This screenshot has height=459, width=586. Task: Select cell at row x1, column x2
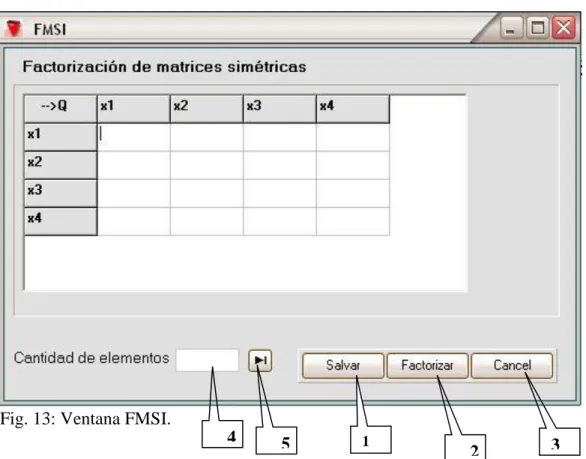point(207,137)
